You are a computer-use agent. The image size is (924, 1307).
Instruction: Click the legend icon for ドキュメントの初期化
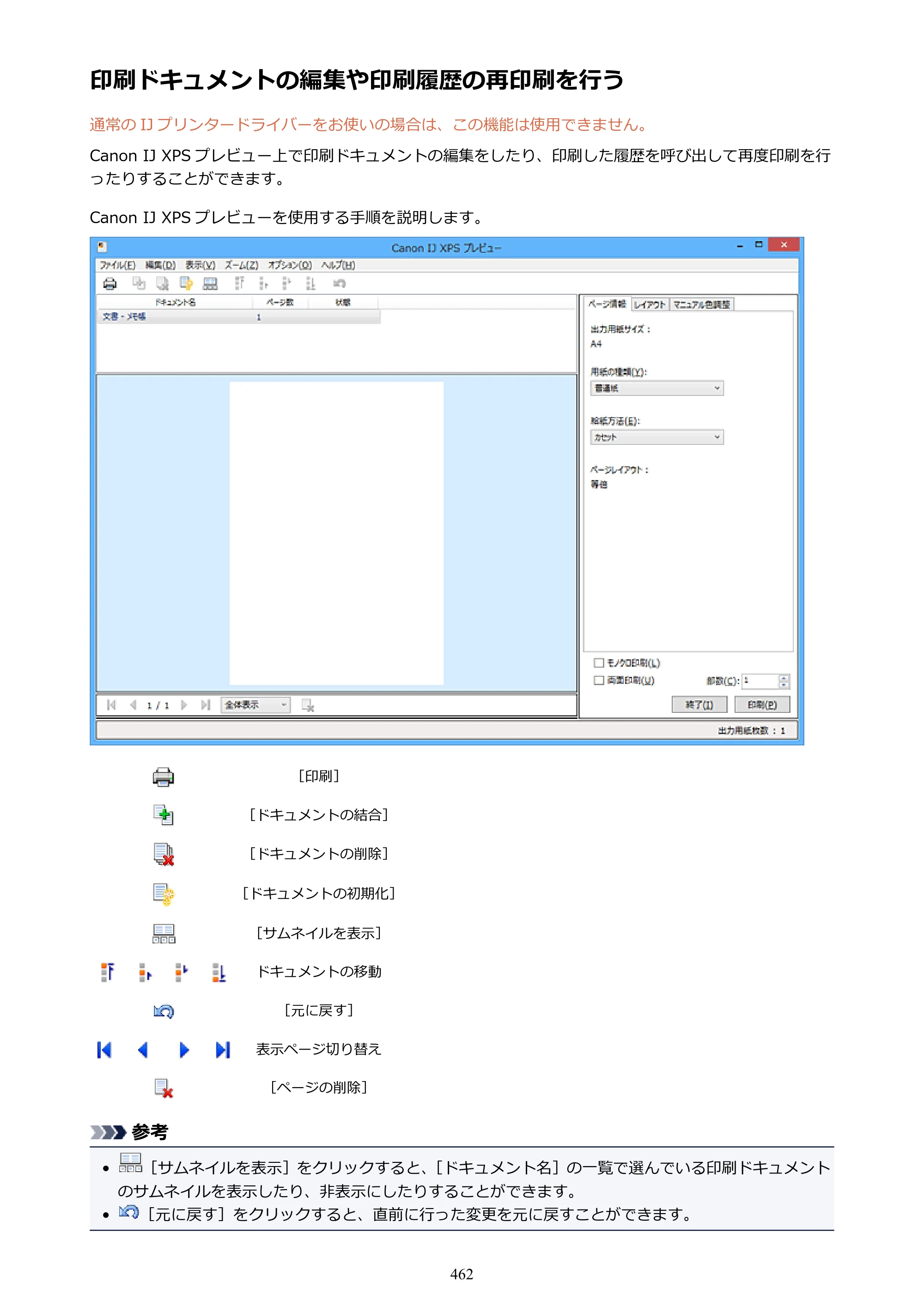164,894
